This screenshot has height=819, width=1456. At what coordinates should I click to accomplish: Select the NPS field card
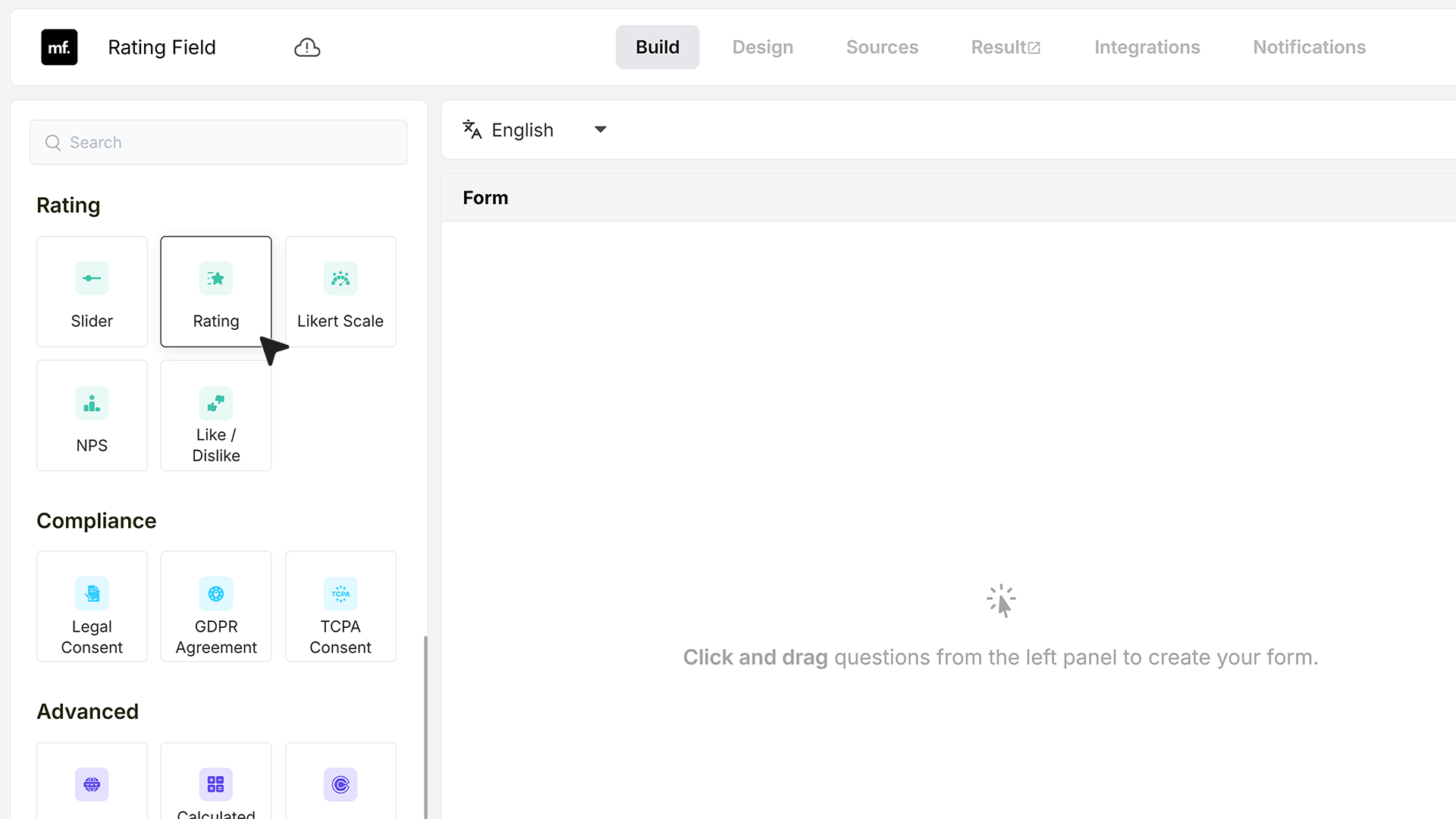92,416
